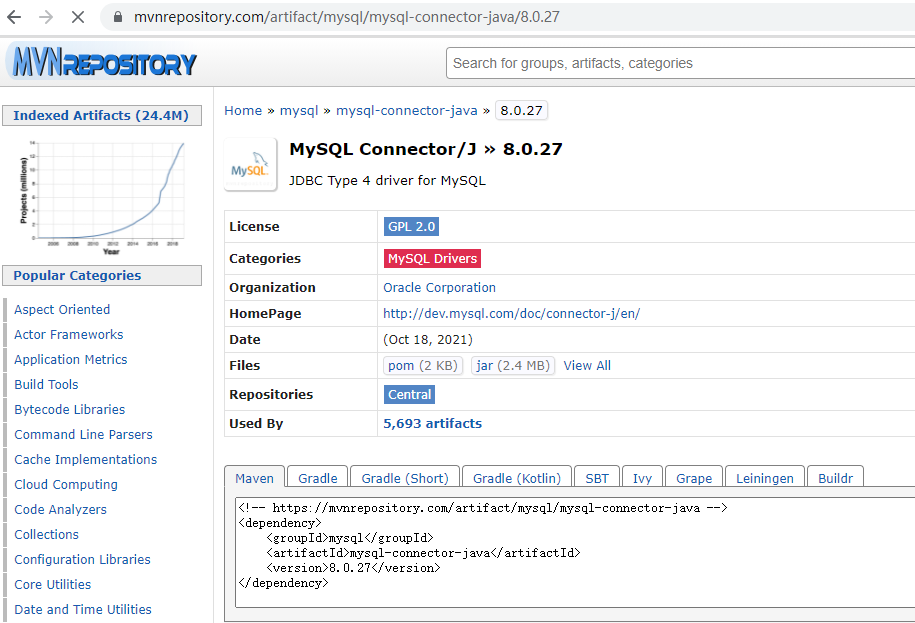The height and width of the screenshot is (623, 915).
Task: Stop page loading with the X button
Action: [x=78, y=17]
